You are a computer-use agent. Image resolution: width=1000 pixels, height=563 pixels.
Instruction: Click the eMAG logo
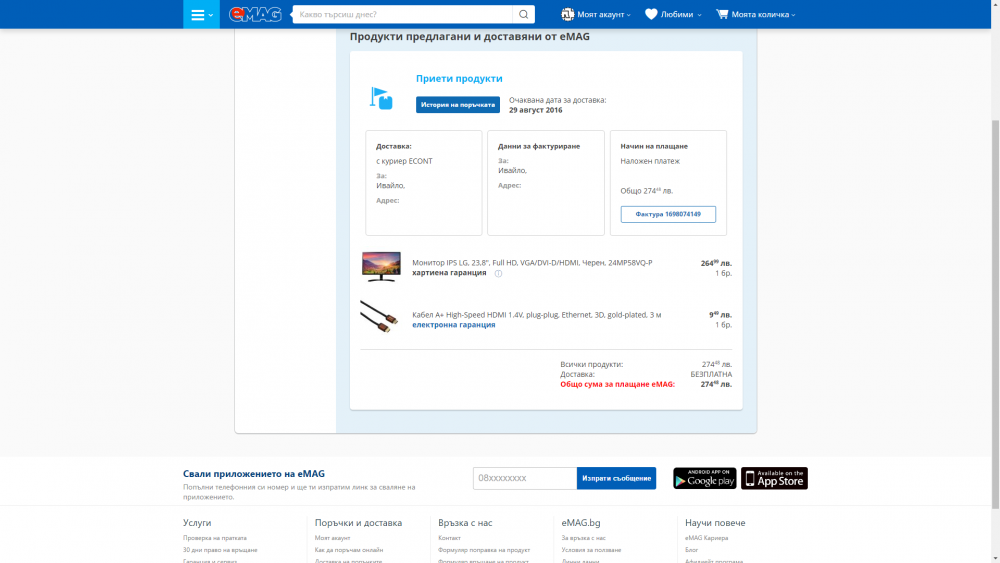[255, 14]
